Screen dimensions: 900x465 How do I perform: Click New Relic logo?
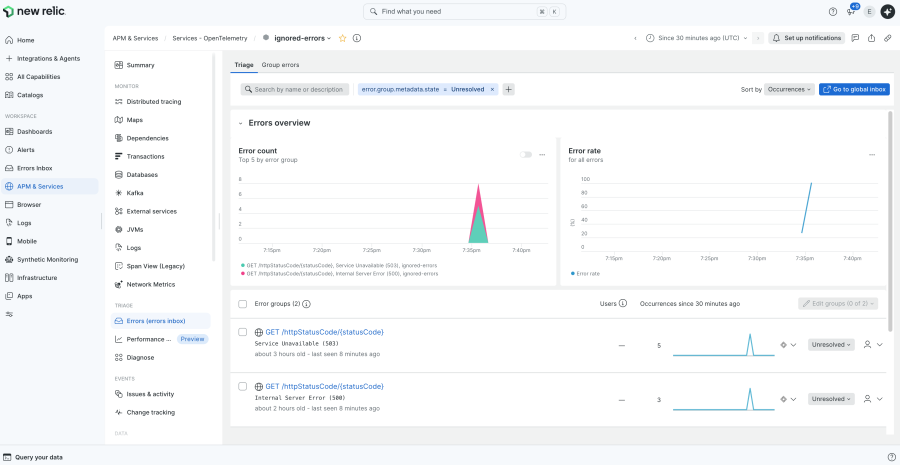point(34,11)
